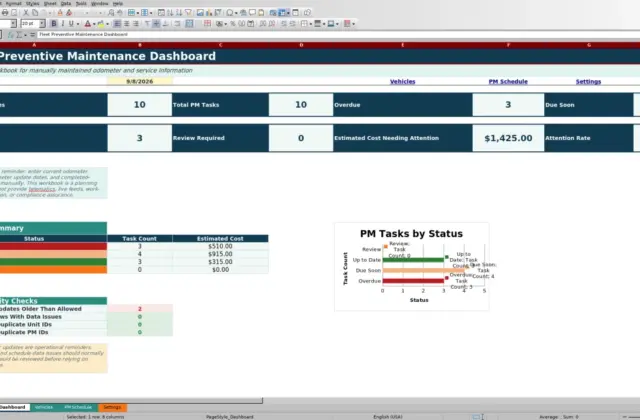
Task: Click English (USA) in the status bar
Action: tap(388, 417)
